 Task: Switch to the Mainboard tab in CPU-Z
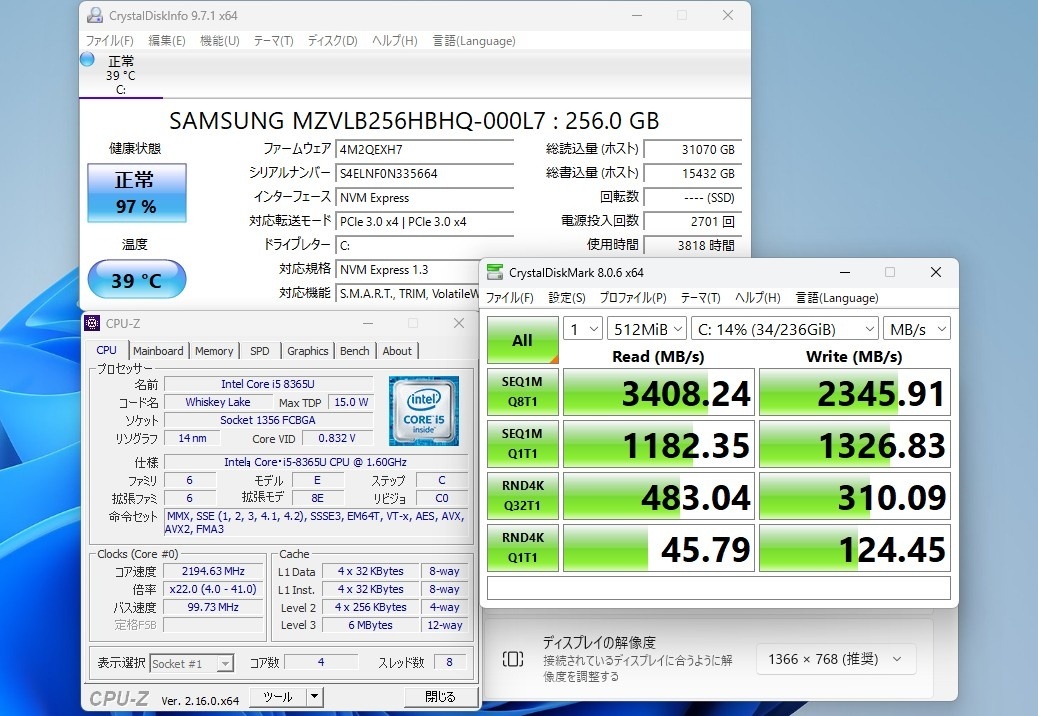click(158, 351)
